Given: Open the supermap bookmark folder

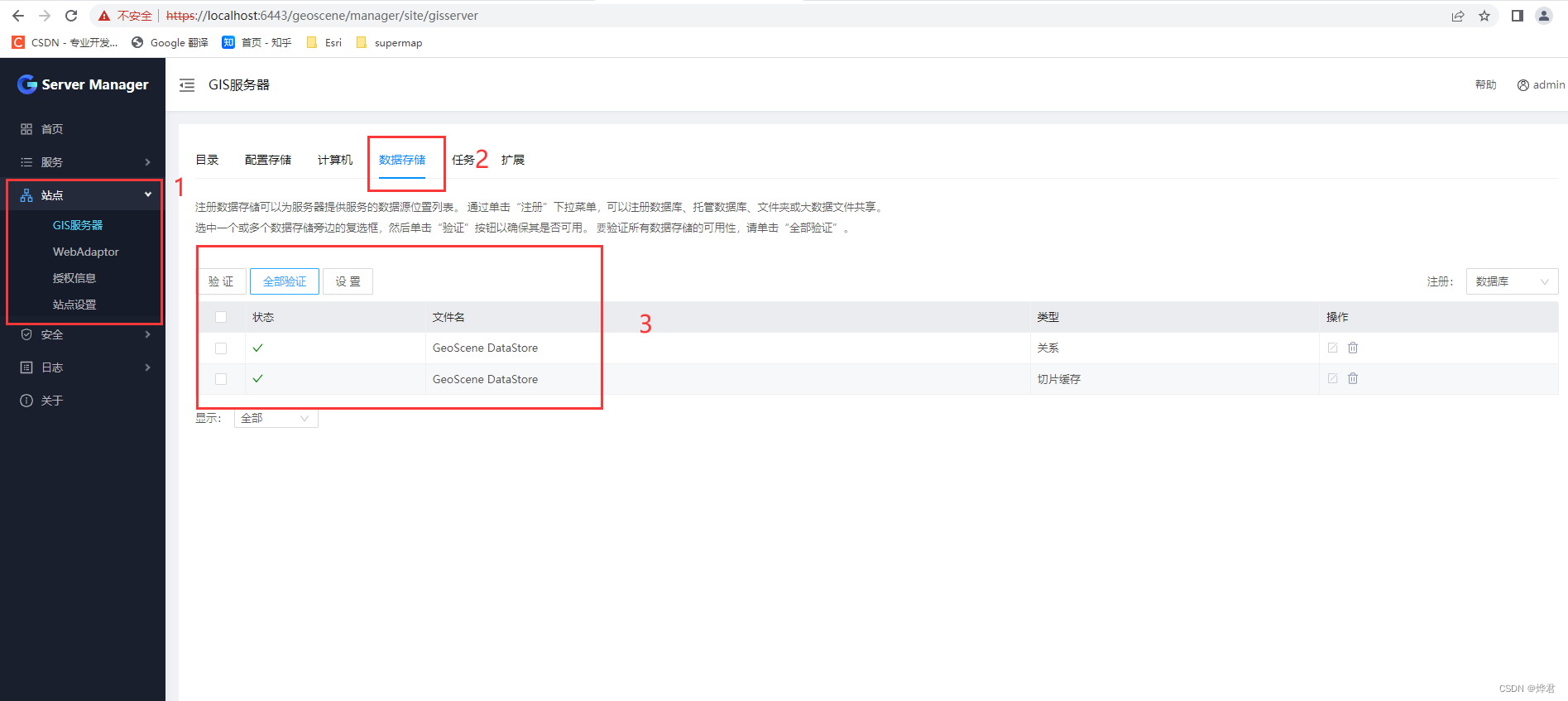Looking at the screenshot, I should click(389, 42).
